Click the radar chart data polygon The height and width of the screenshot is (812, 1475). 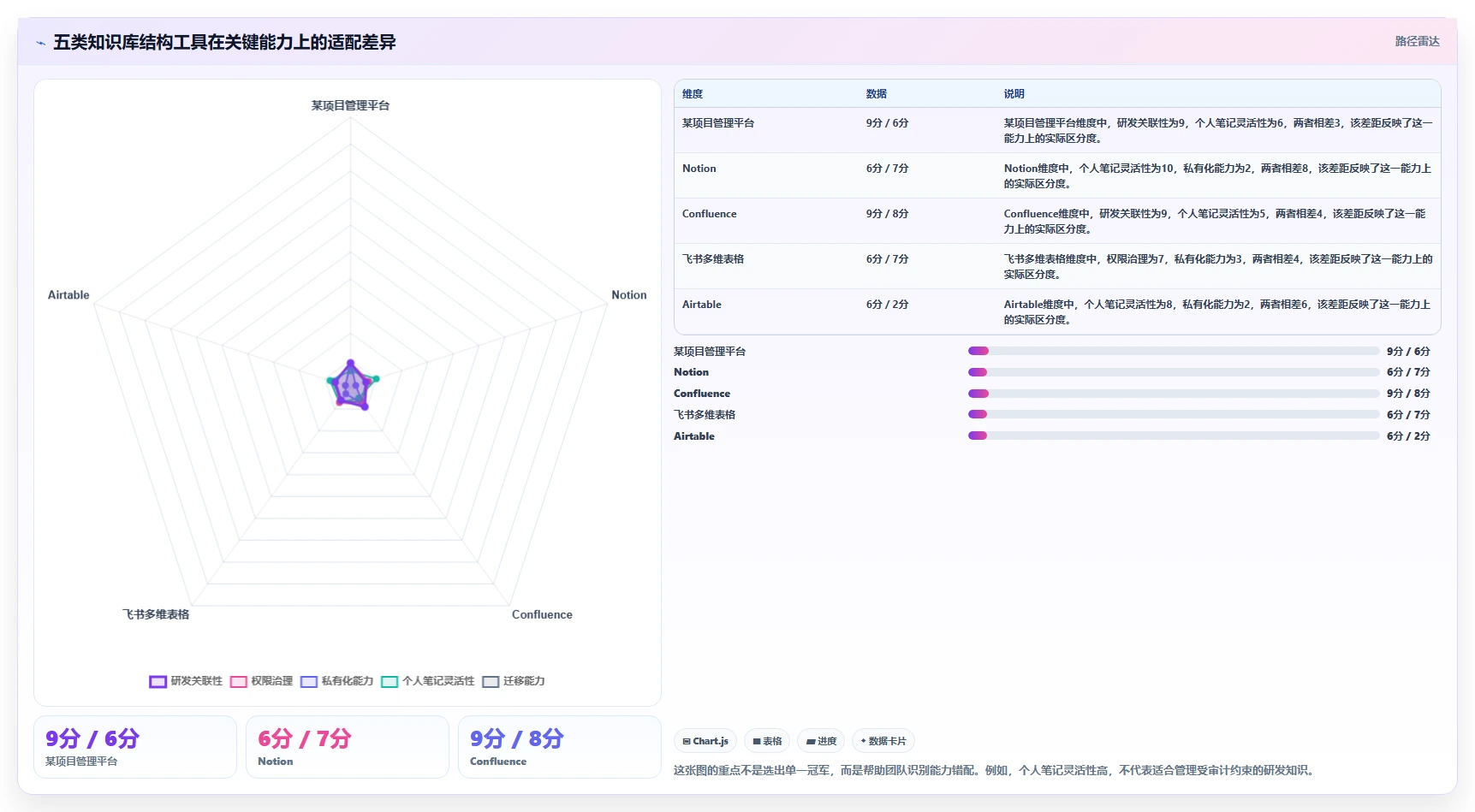(351, 385)
